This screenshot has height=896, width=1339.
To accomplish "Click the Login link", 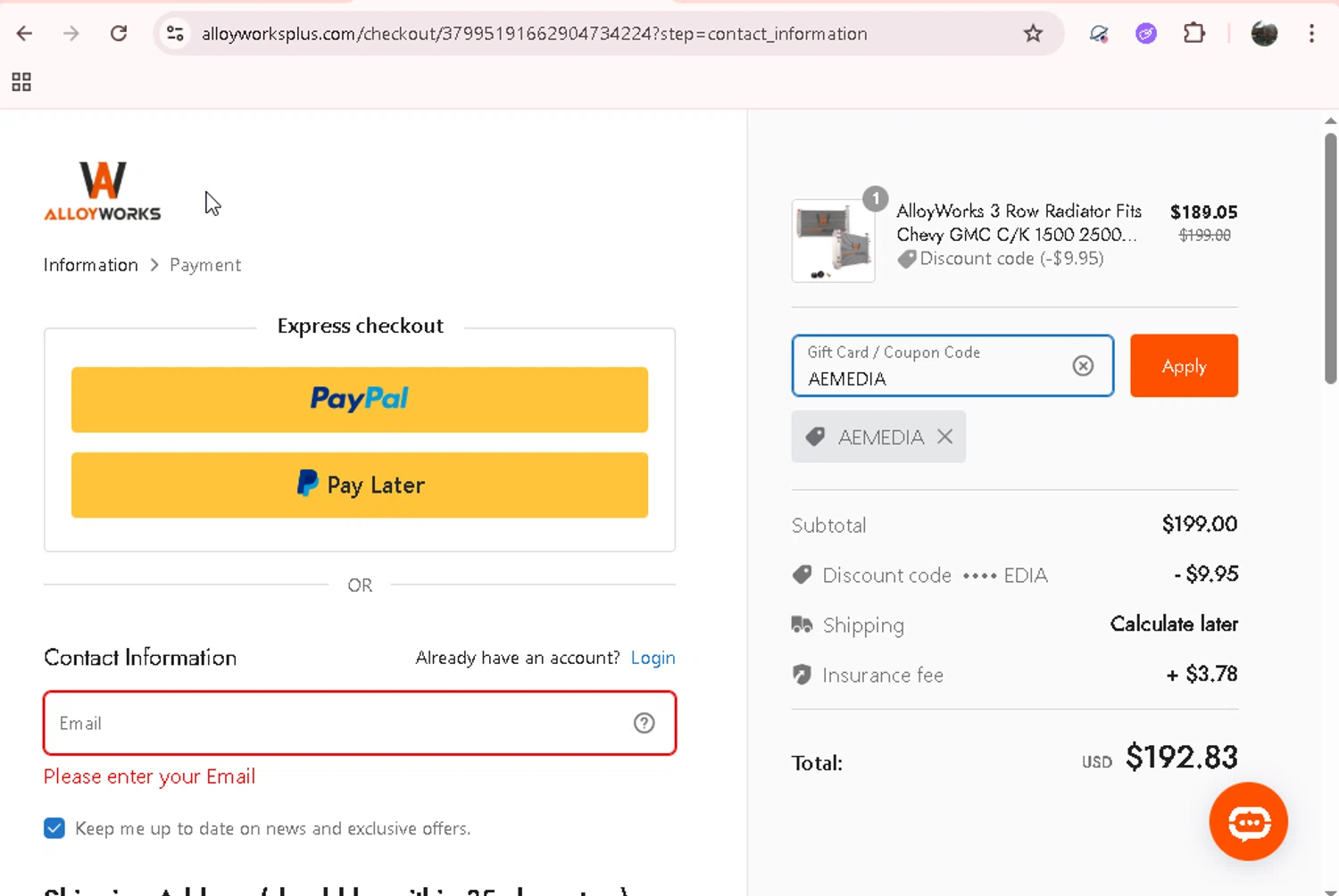I will [x=653, y=658].
